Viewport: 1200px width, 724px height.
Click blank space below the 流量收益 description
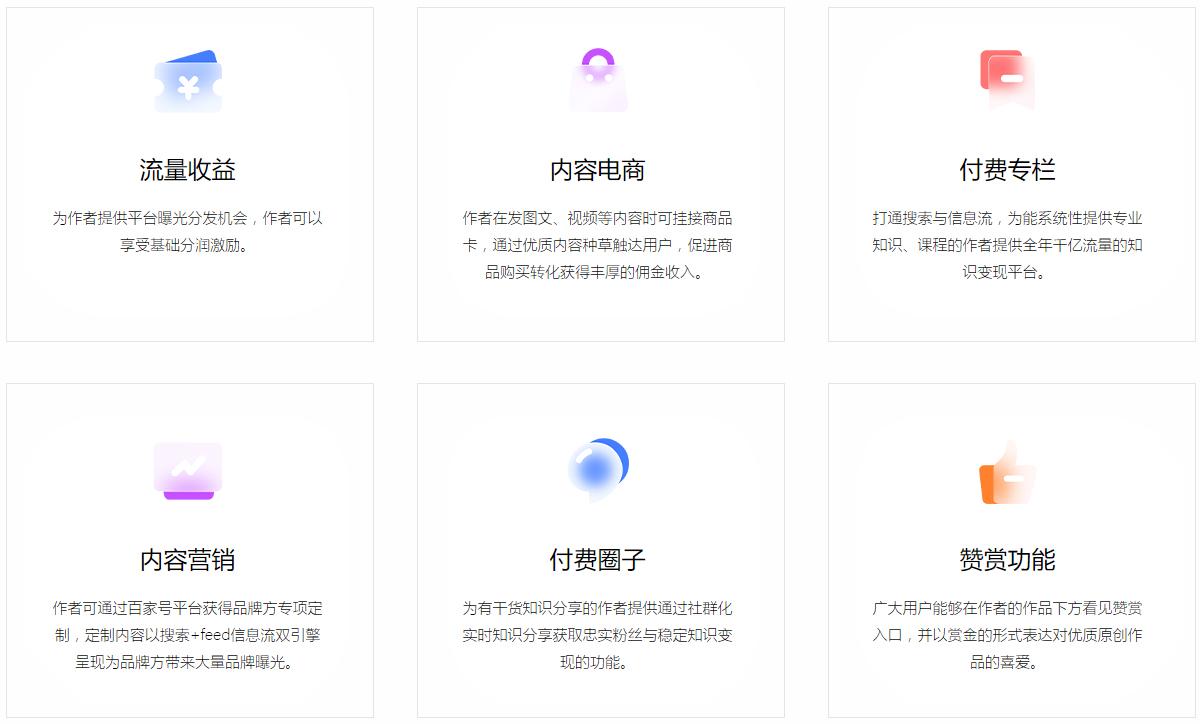[188, 300]
